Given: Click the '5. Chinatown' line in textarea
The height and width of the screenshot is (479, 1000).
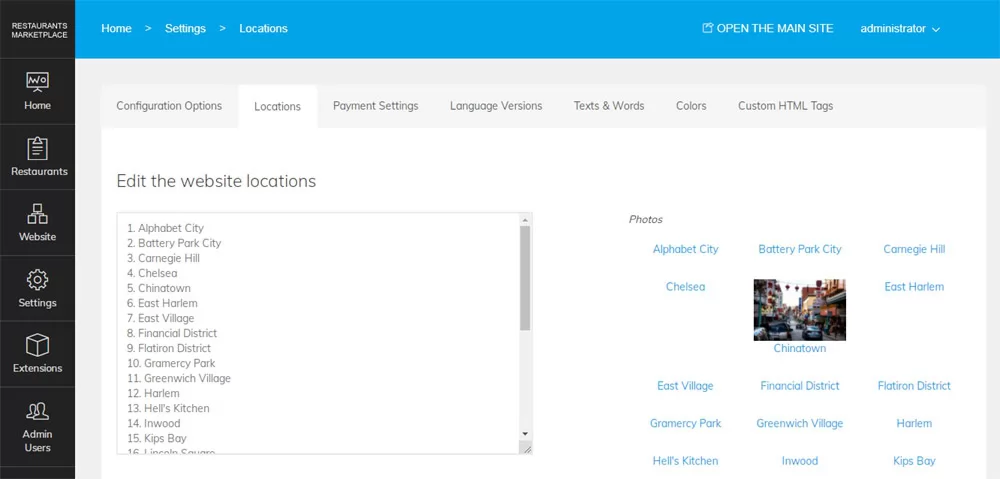Looking at the screenshot, I should point(159,288).
